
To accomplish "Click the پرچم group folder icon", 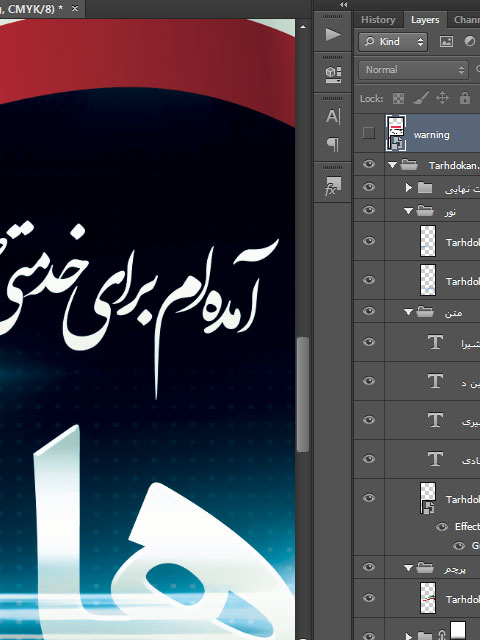I will (x=425, y=567).
